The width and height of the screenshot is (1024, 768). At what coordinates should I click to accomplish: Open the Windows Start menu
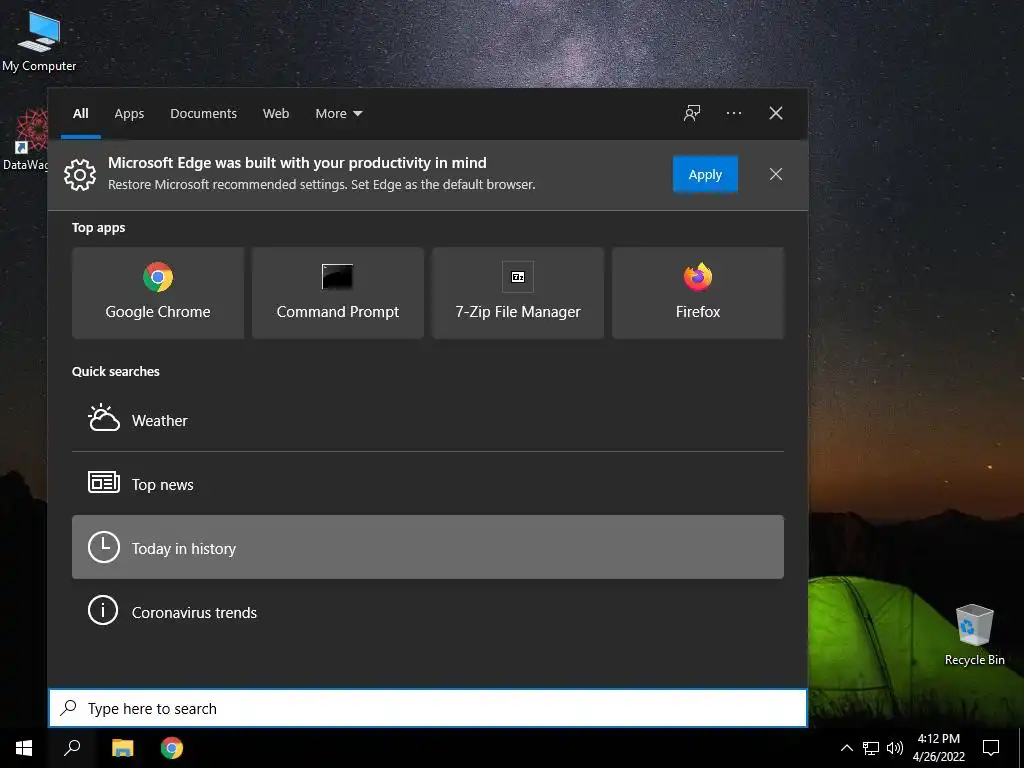pyautogui.click(x=24, y=748)
